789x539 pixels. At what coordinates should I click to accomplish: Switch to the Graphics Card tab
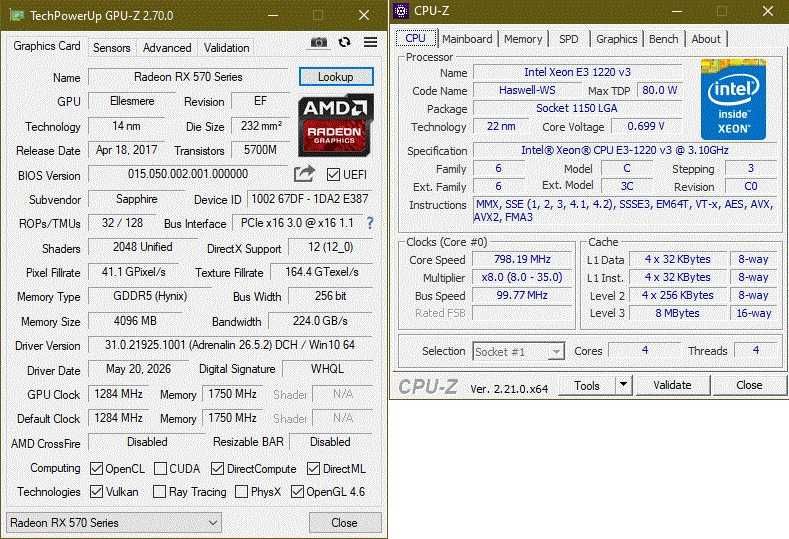coord(47,46)
